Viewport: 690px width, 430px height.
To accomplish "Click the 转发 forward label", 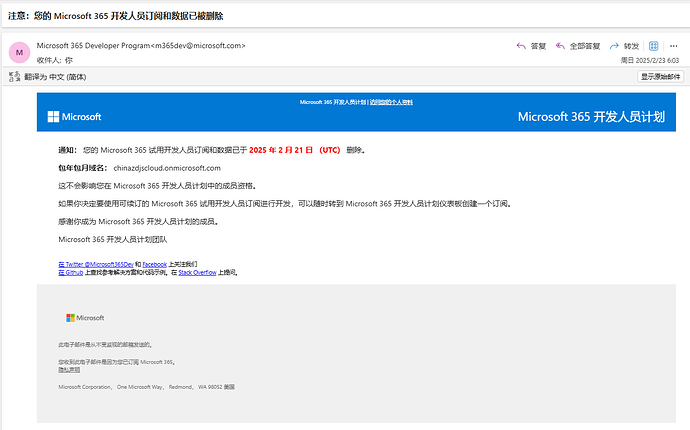I will tap(631, 46).
